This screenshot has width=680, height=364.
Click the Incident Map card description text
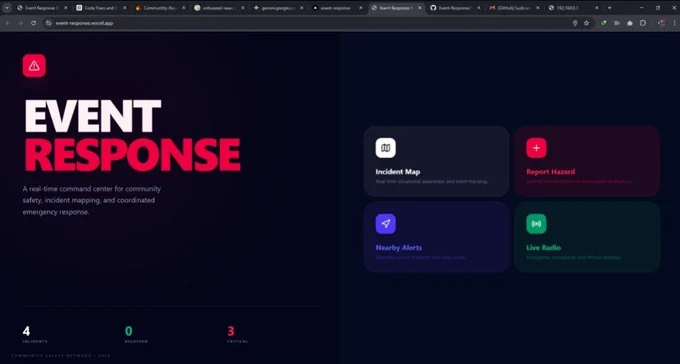pyautogui.click(x=432, y=181)
